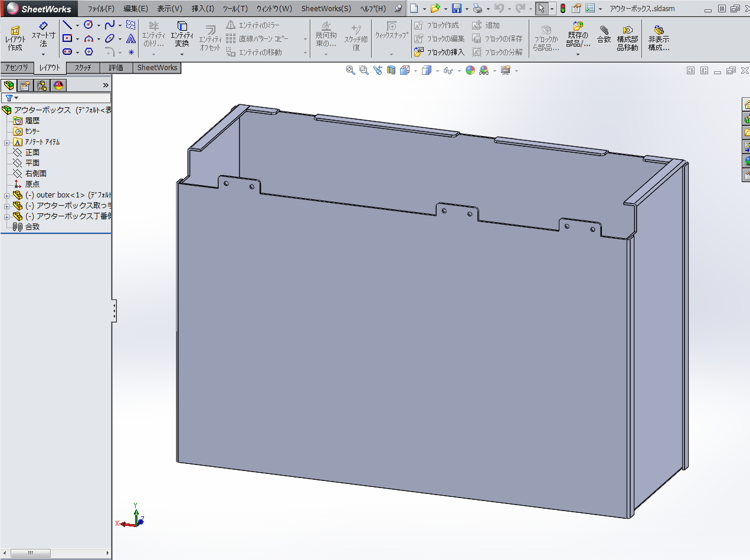This screenshot has width=750, height=560.
Task: Select the Arc sketch tool
Action: pyautogui.click(x=88, y=38)
